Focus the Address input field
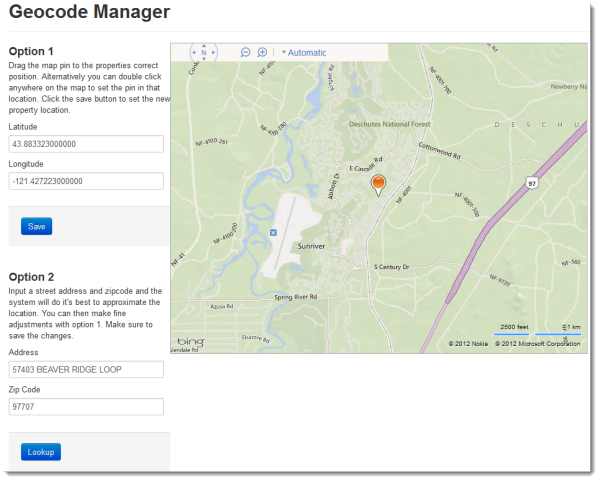Image resolution: width=600 pixels, height=481 pixels. click(86, 370)
